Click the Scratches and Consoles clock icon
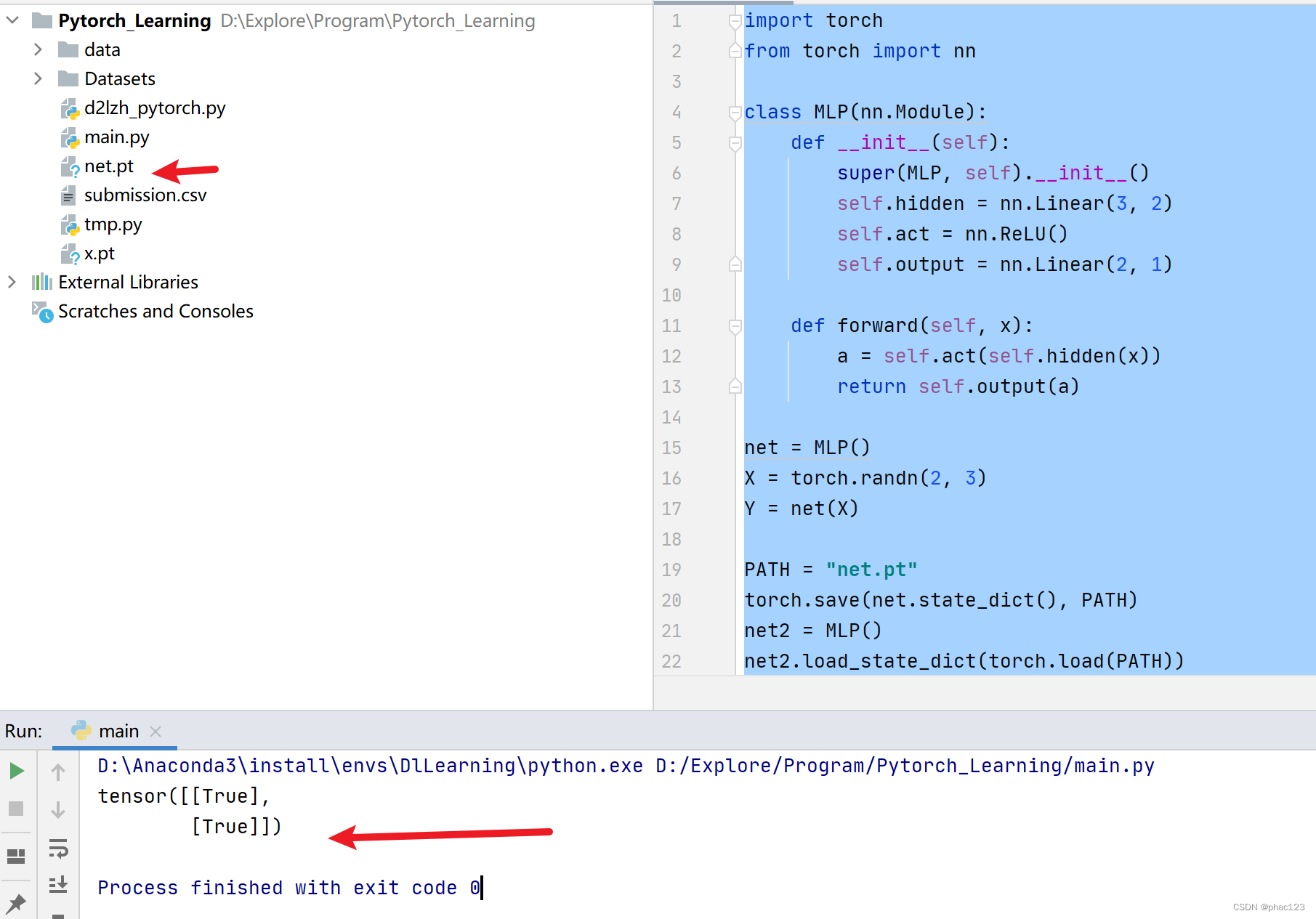The image size is (1316, 919). coord(42,312)
